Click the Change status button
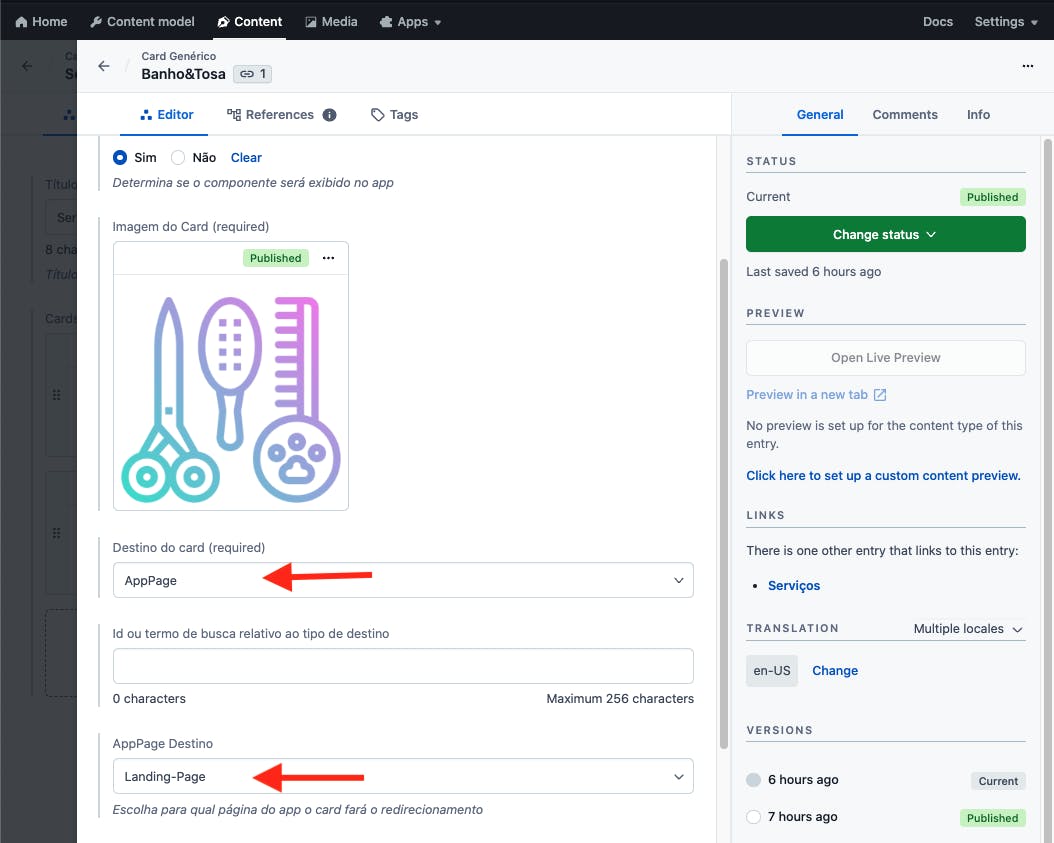 tap(885, 234)
